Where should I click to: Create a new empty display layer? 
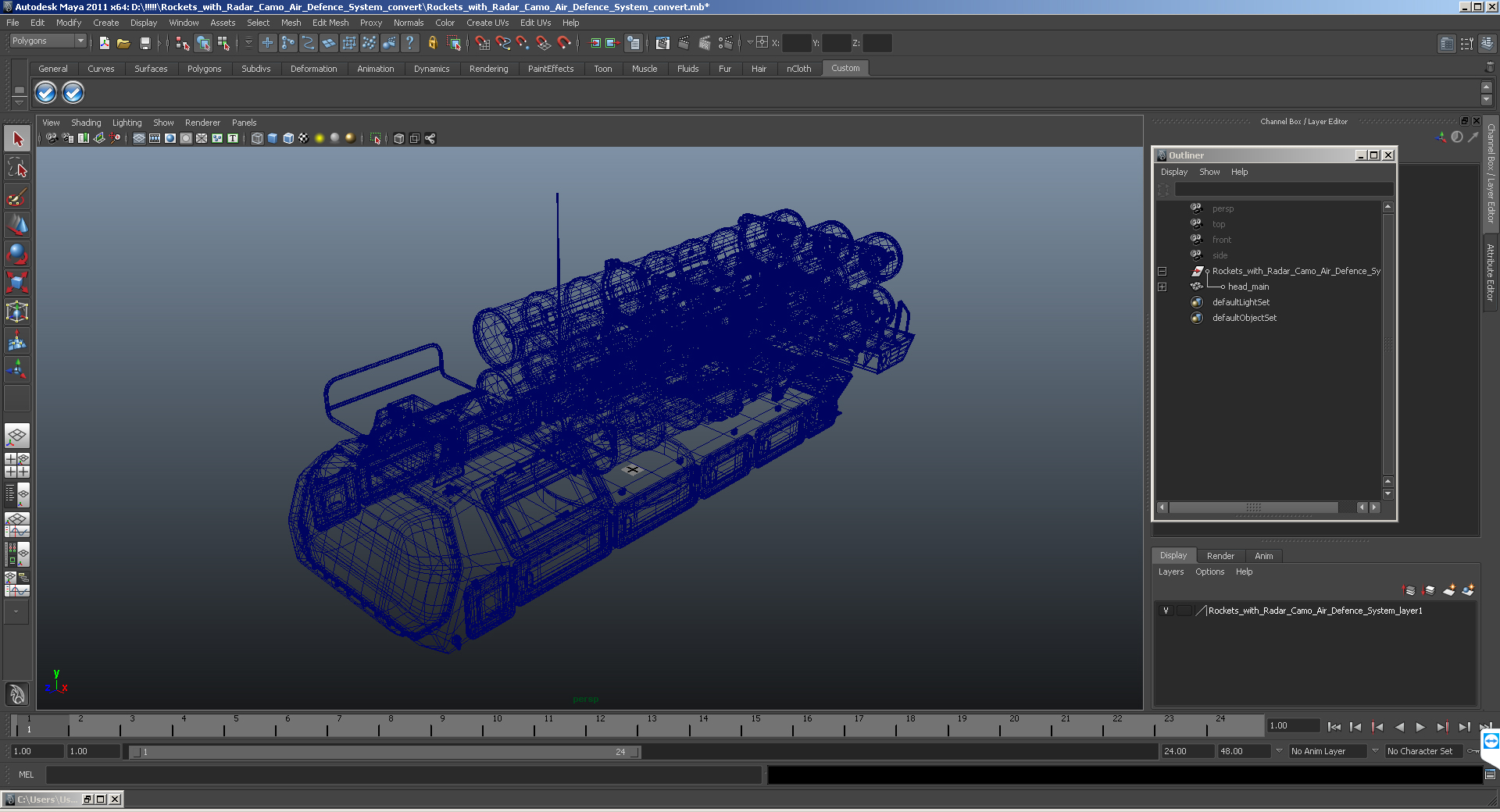pyautogui.click(x=1448, y=590)
